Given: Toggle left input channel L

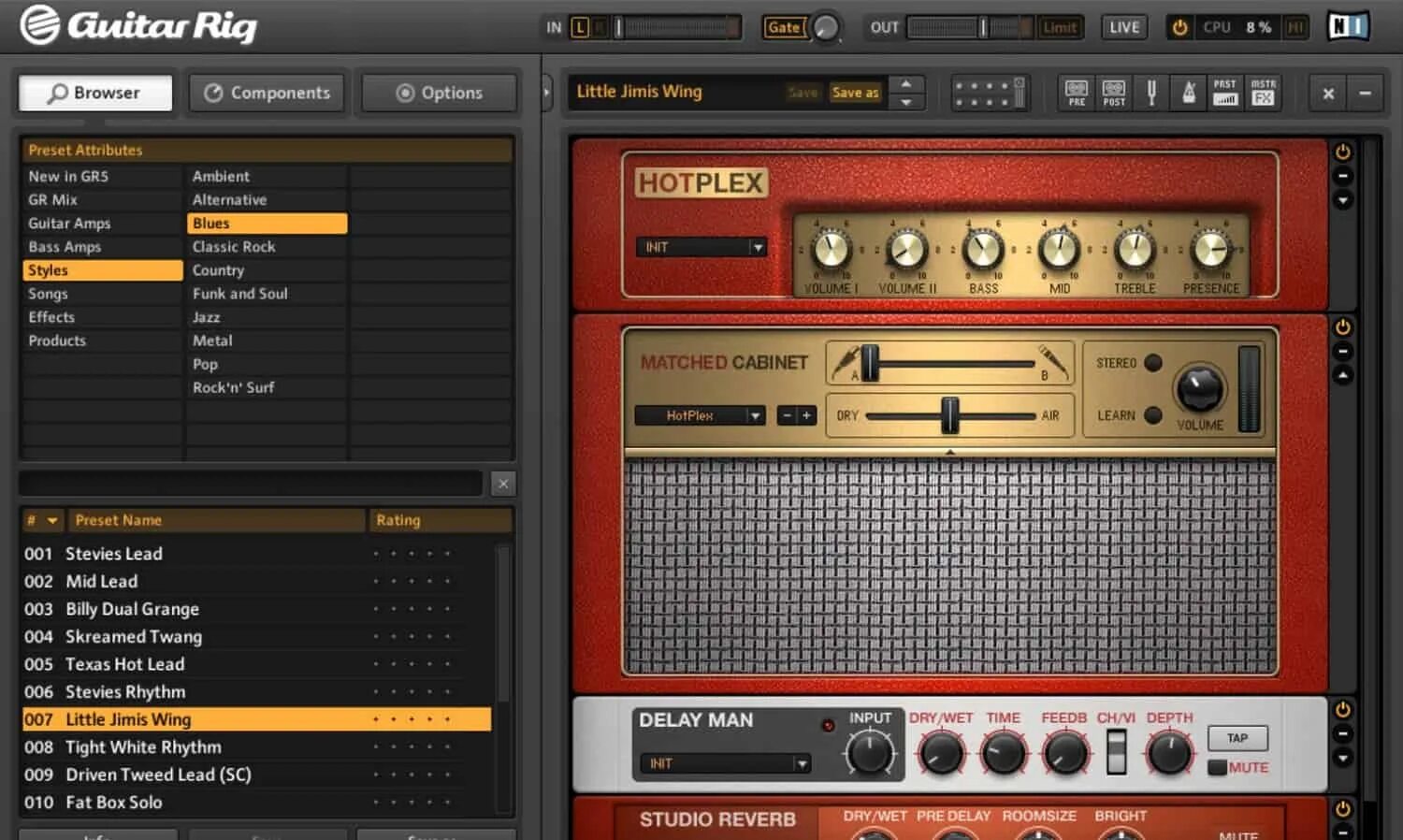Looking at the screenshot, I should 580,27.
